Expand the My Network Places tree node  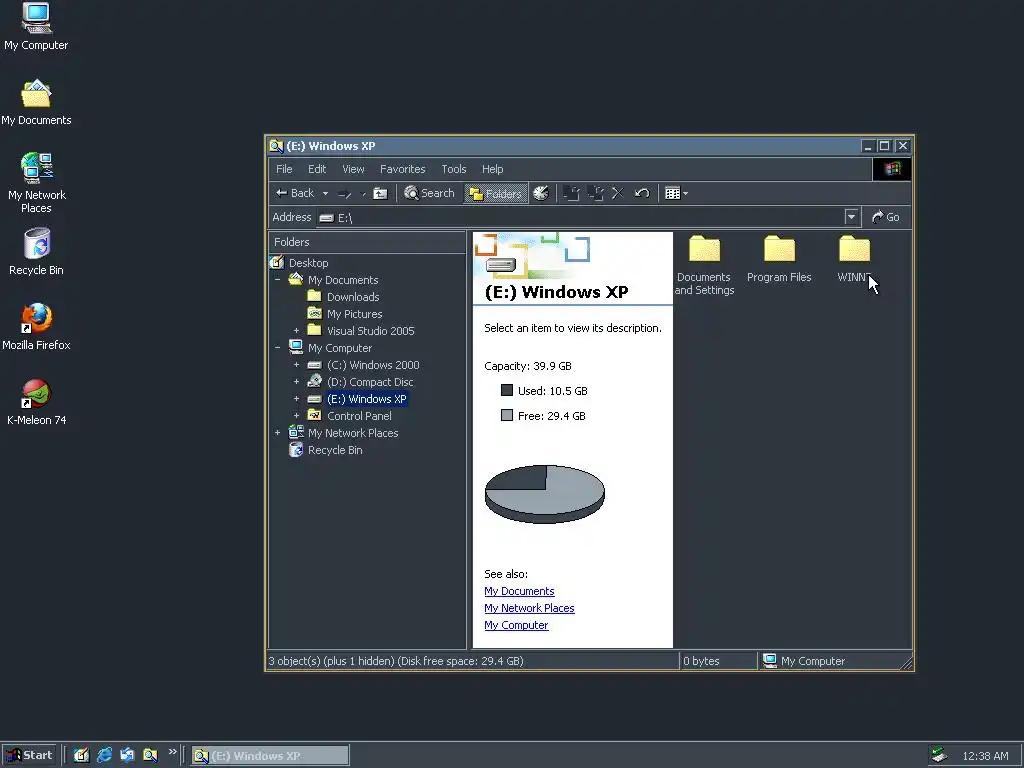[x=278, y=432]
